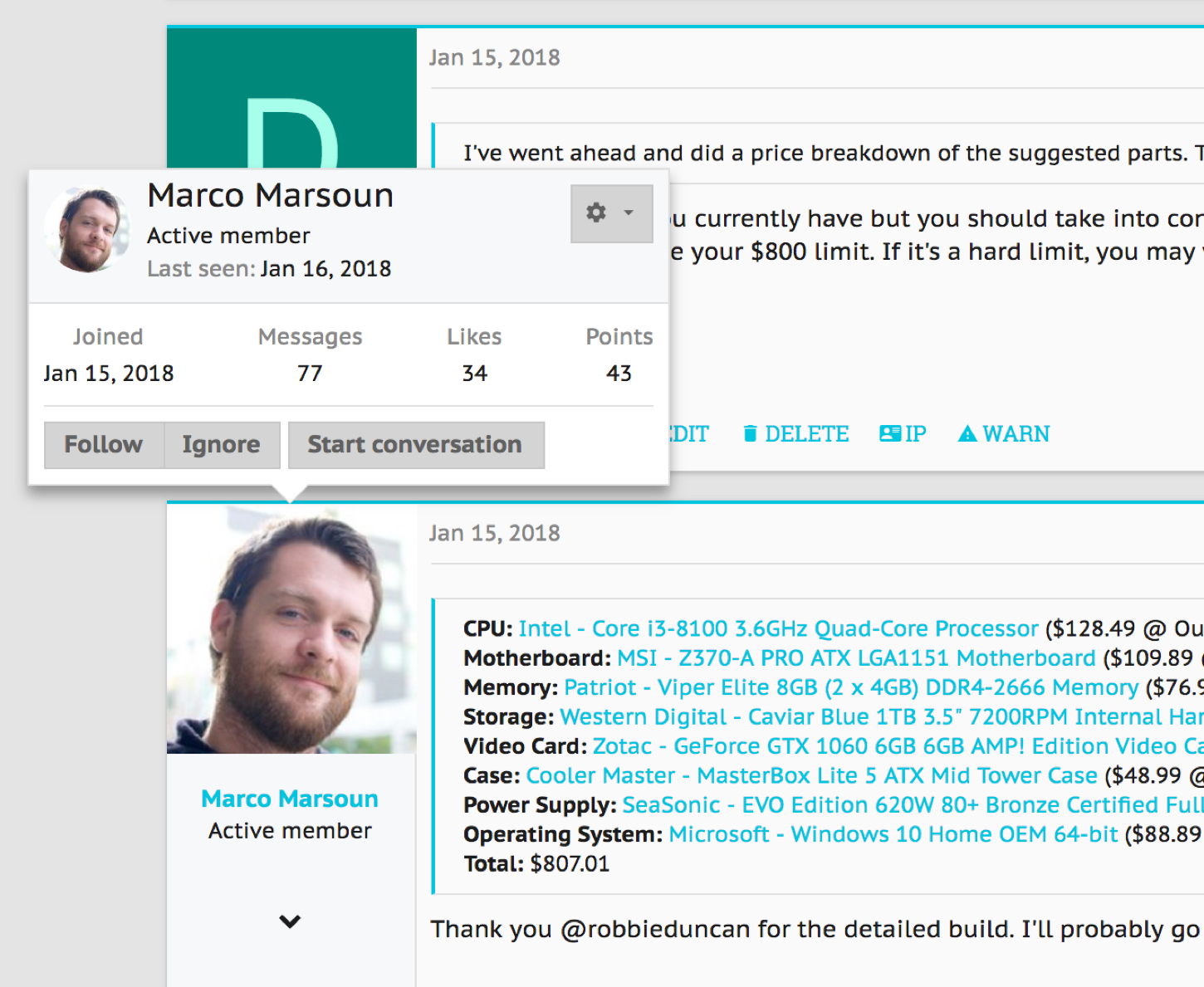View poster IP address via IP icon
This screenshot has width=1204, height=987.
(x=903, y=434)
